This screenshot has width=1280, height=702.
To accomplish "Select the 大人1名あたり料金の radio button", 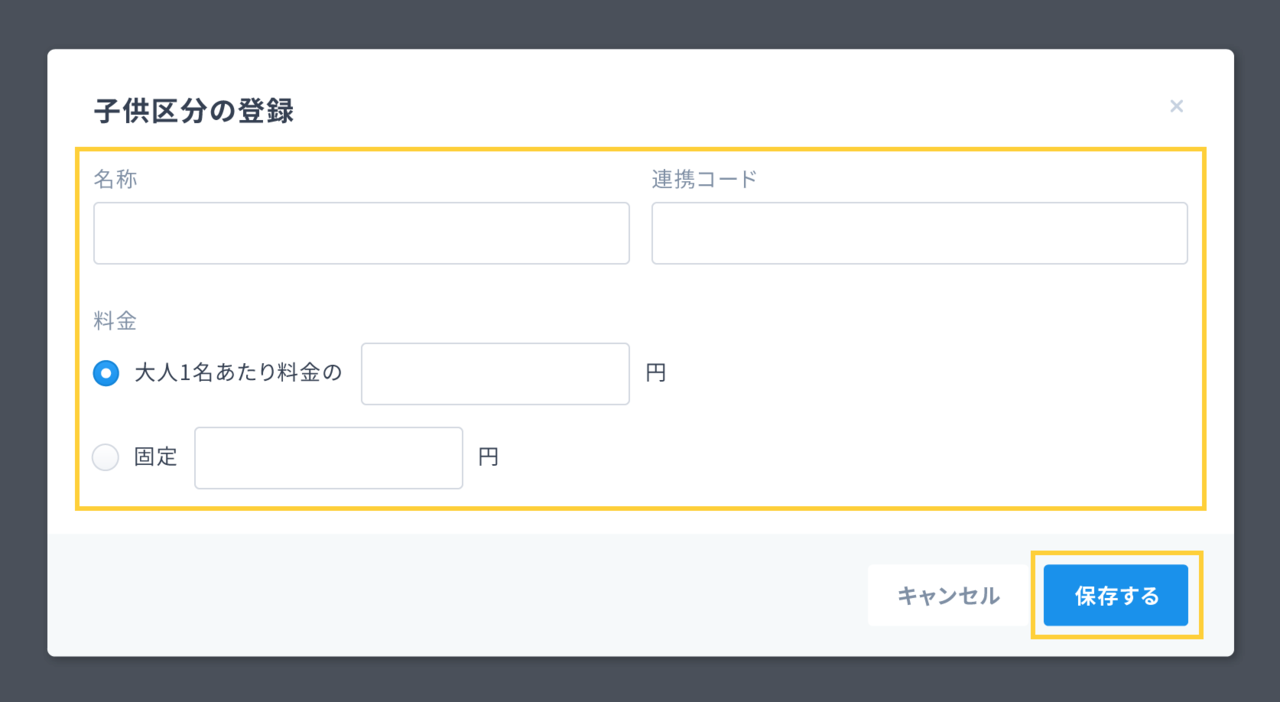I will pyautogui.click(x=106, y=373).
